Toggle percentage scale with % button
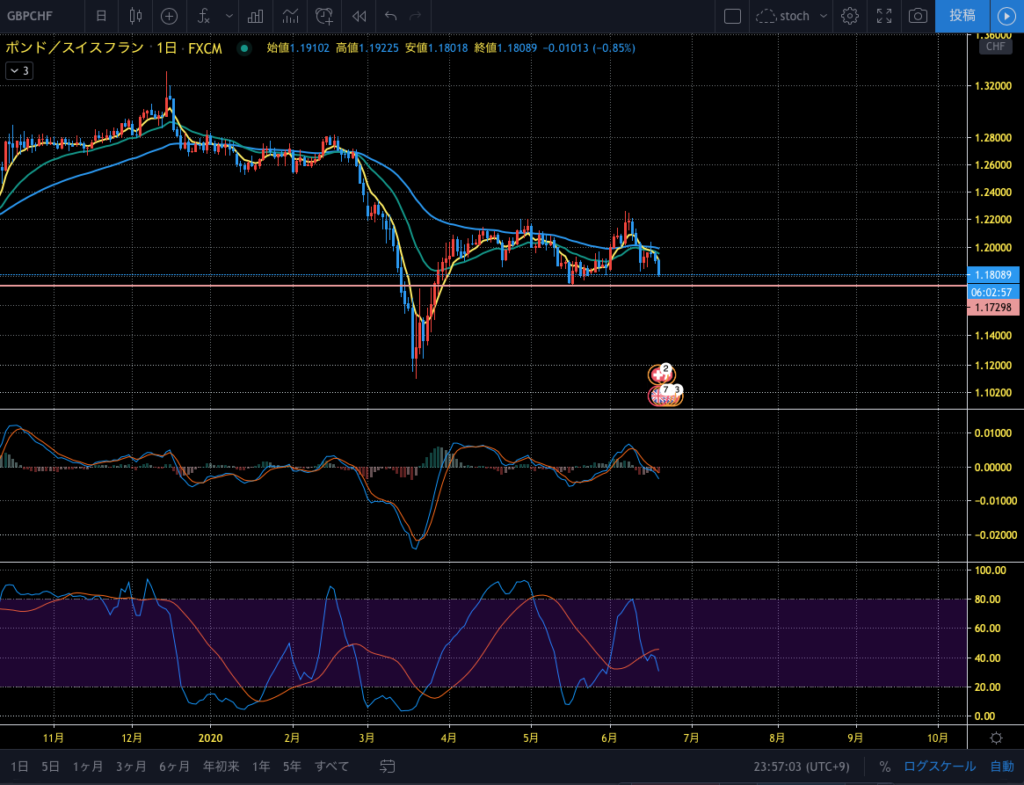Screen dimensions: 1024x785 [x=884, y=766]
